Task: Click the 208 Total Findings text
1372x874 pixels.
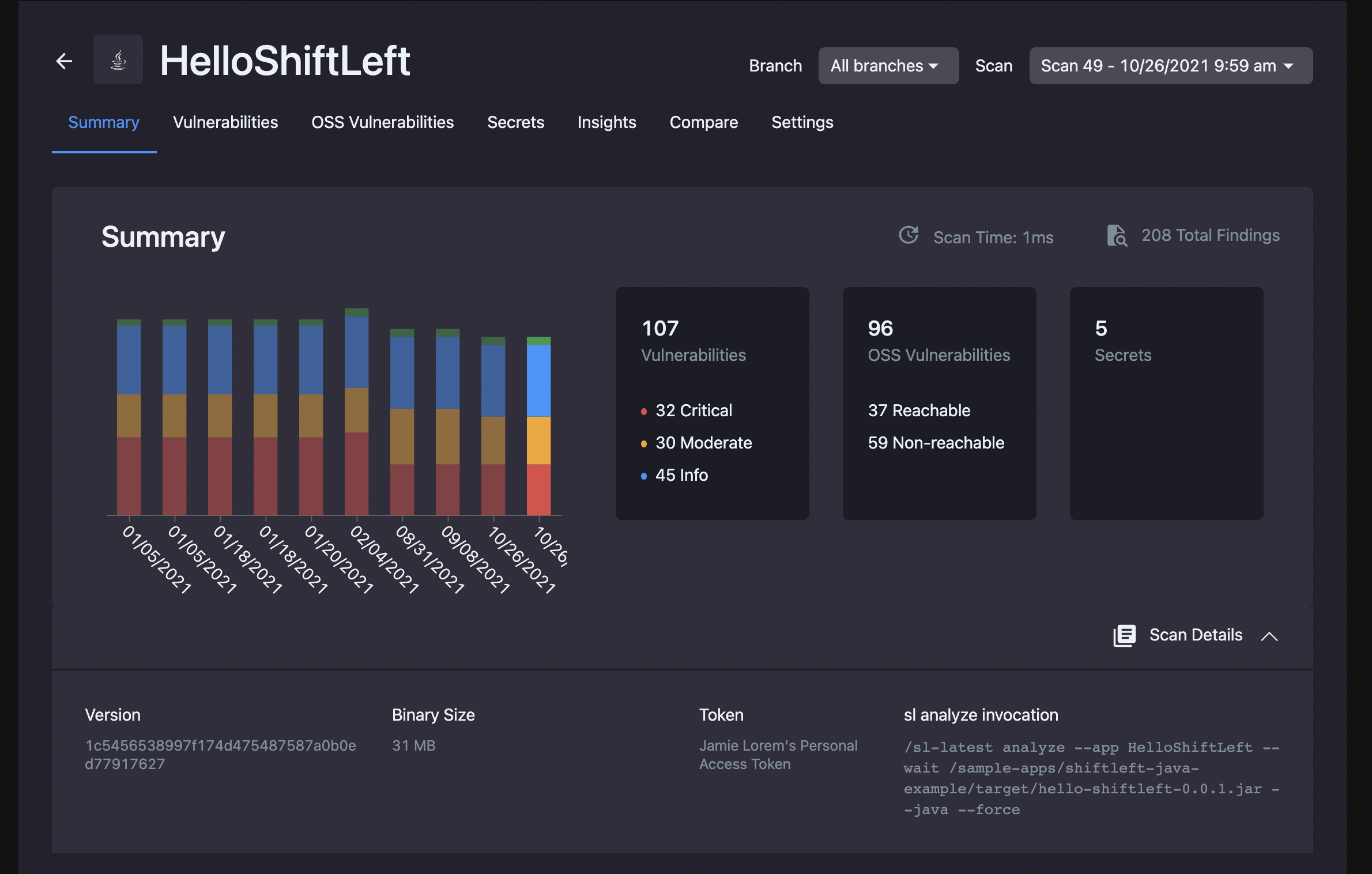Action: (1211, 235)
